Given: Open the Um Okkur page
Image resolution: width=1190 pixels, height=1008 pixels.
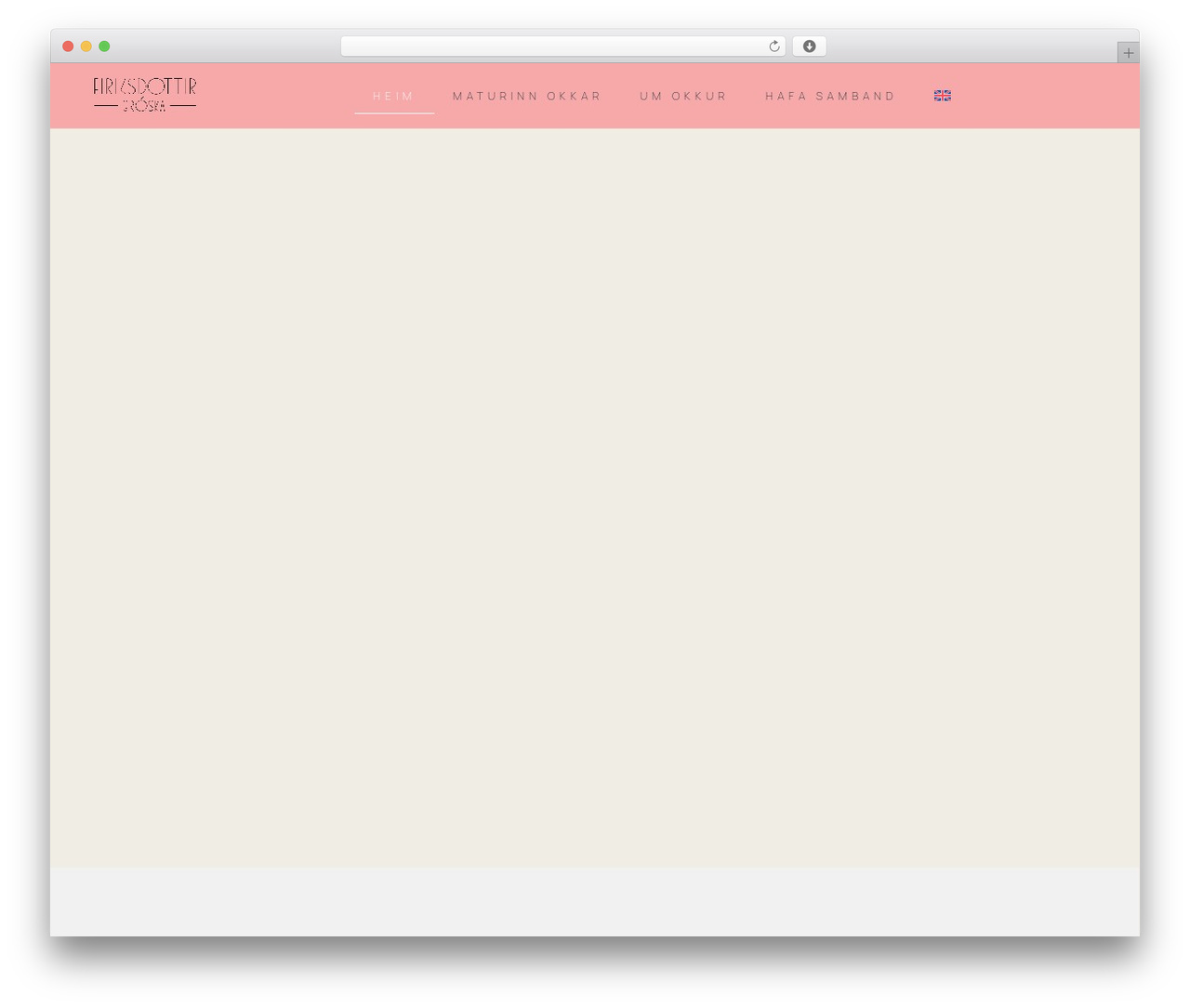Looking at the screenshot, I should click(683, 96).
